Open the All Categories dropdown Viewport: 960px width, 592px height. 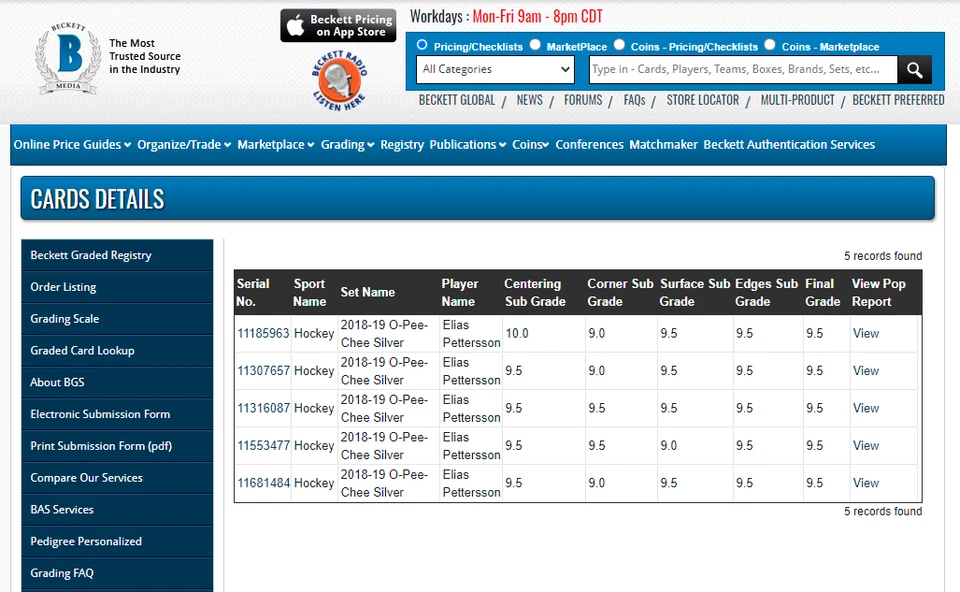pyautogui.click(x=495, y=69)
